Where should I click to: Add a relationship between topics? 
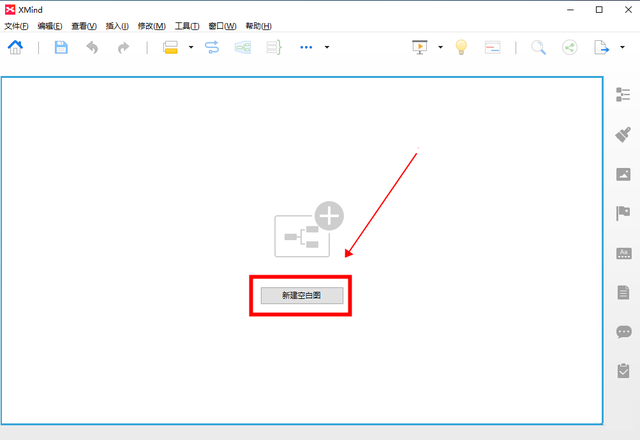[x=212, y=47]
